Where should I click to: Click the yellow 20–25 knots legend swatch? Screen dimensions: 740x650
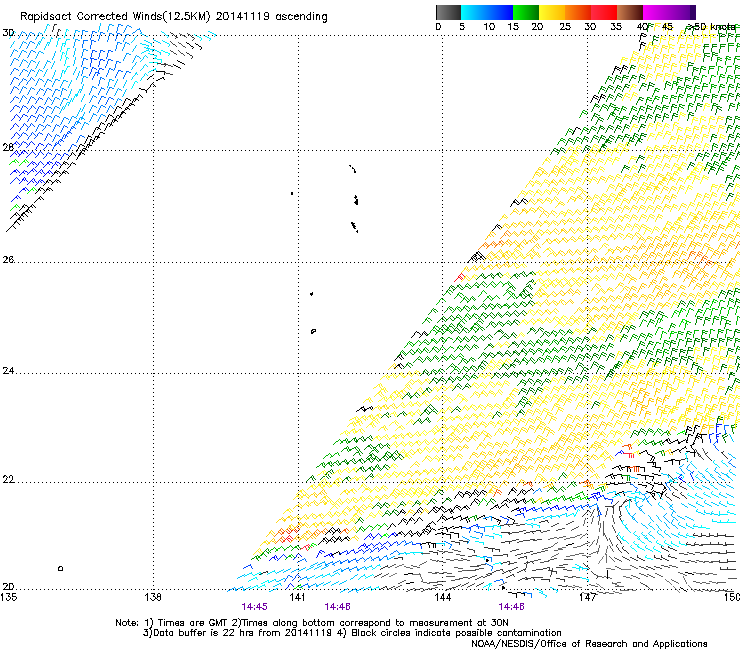point(552,12)
